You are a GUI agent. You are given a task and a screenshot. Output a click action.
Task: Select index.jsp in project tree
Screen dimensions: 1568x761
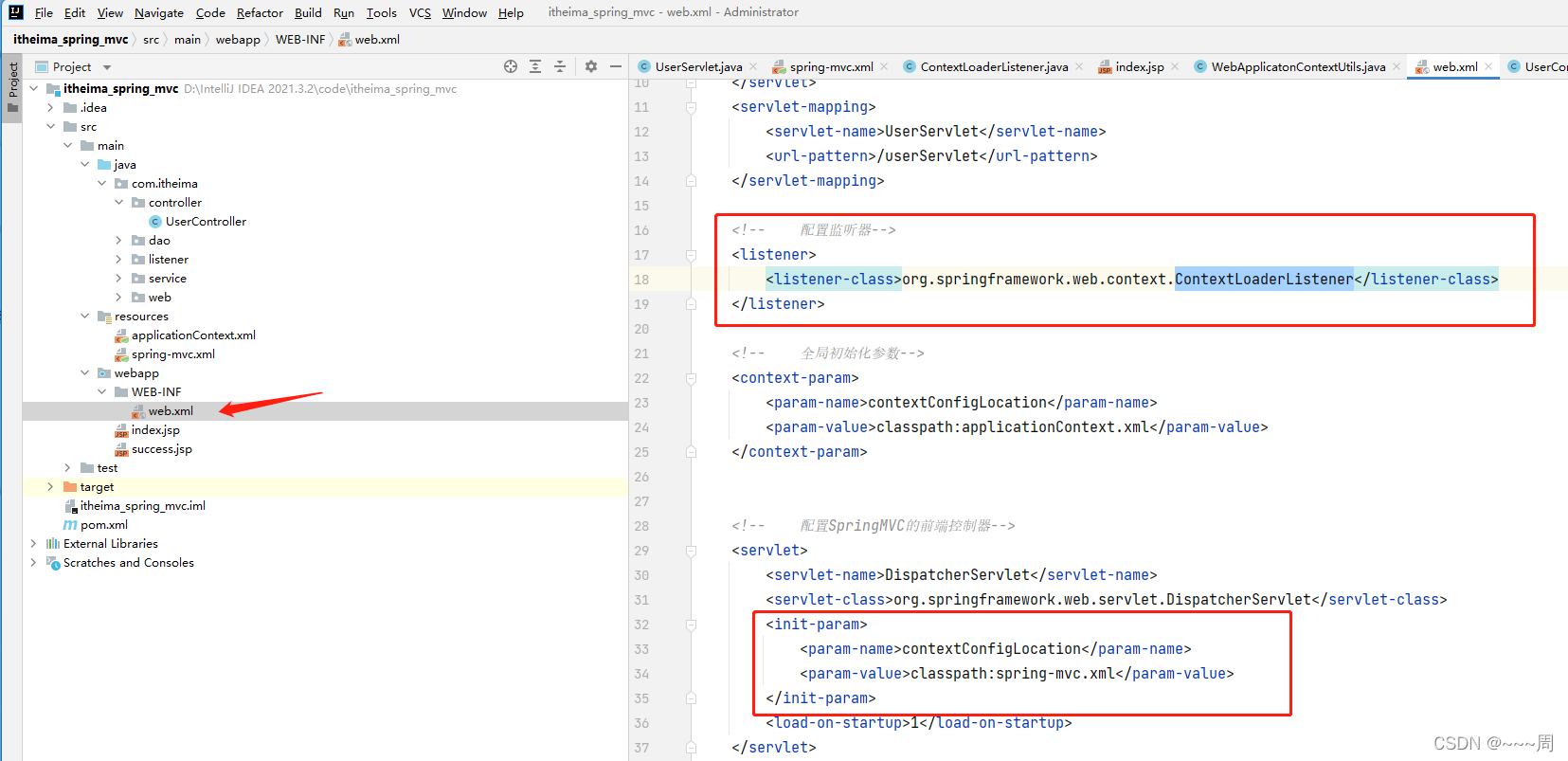pyautogui.click(x=155, y=429)
